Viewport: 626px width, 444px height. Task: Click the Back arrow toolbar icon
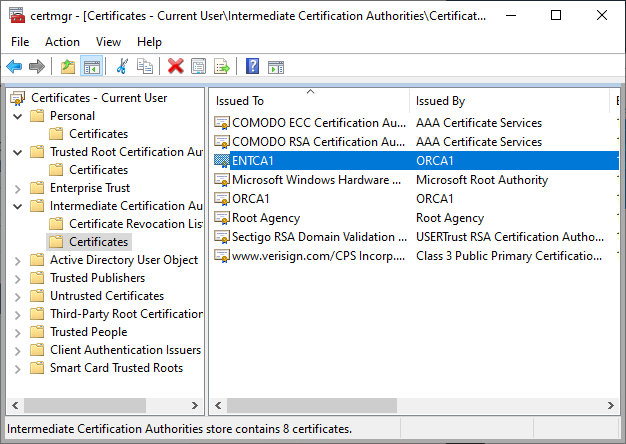coord(14,66)
